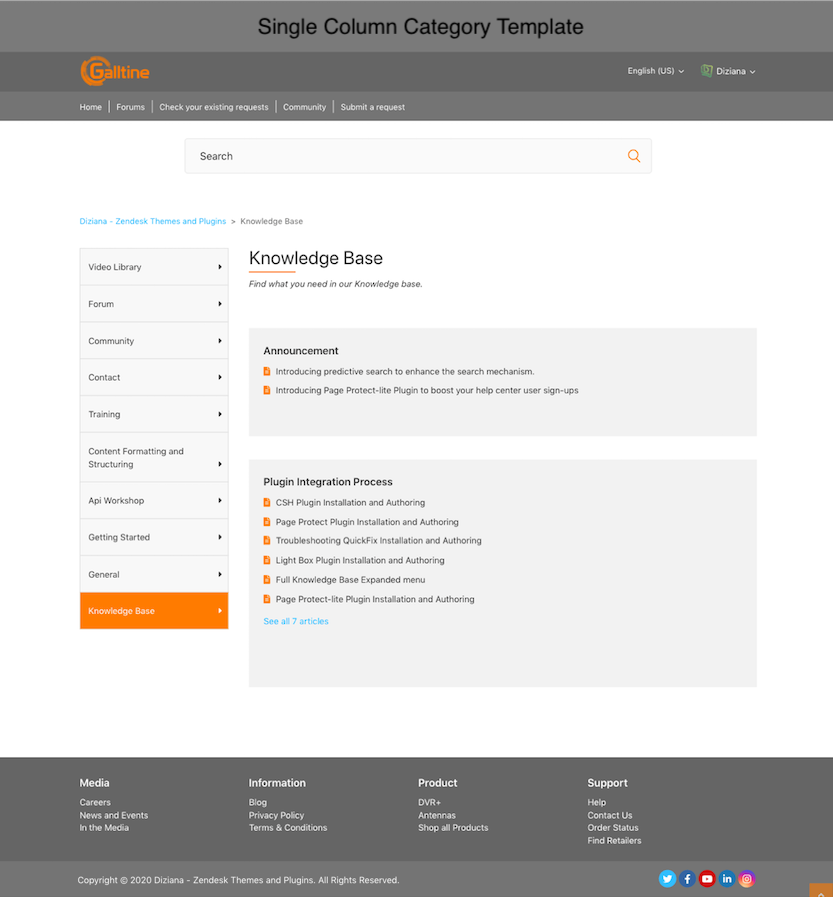Open Check your existing requests
Image resolution: width=833 pixels, height=897 pixels.
(x=213, y=107)
